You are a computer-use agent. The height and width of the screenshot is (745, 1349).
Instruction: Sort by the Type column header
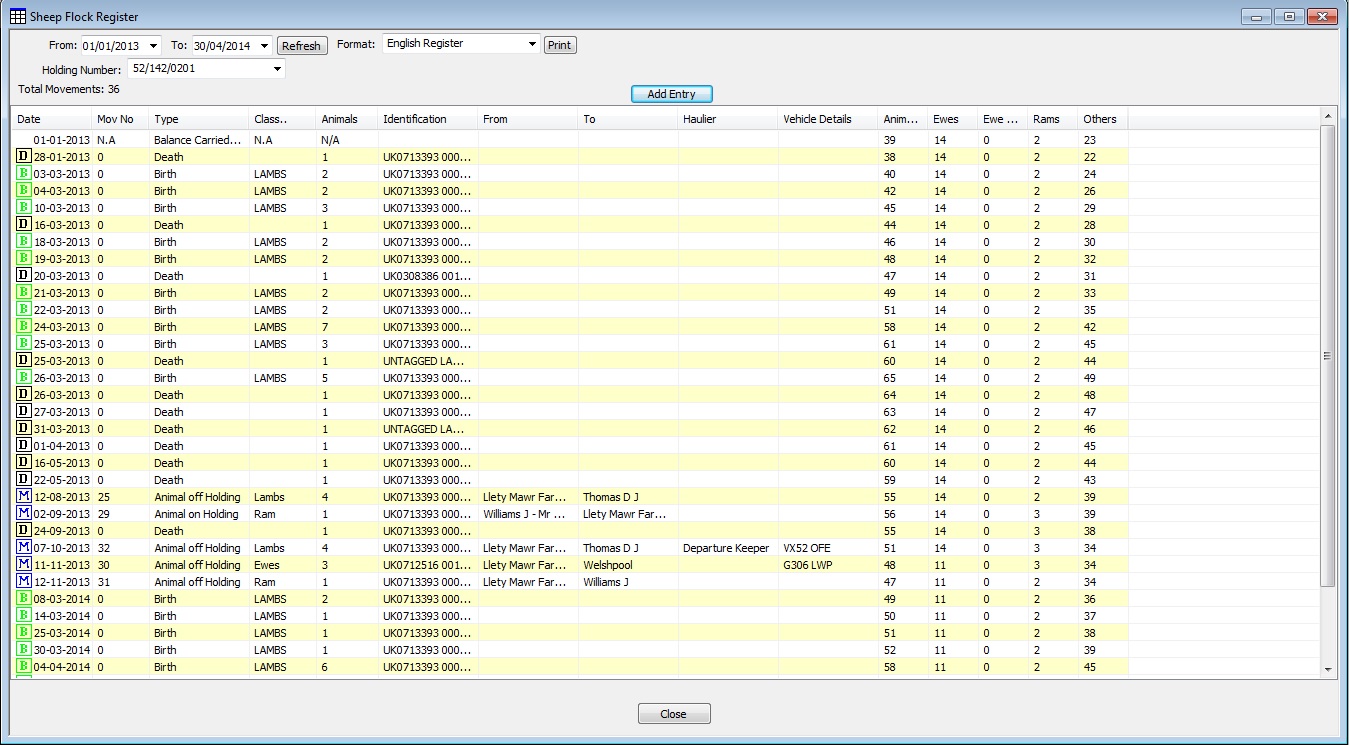pos(199,119)
